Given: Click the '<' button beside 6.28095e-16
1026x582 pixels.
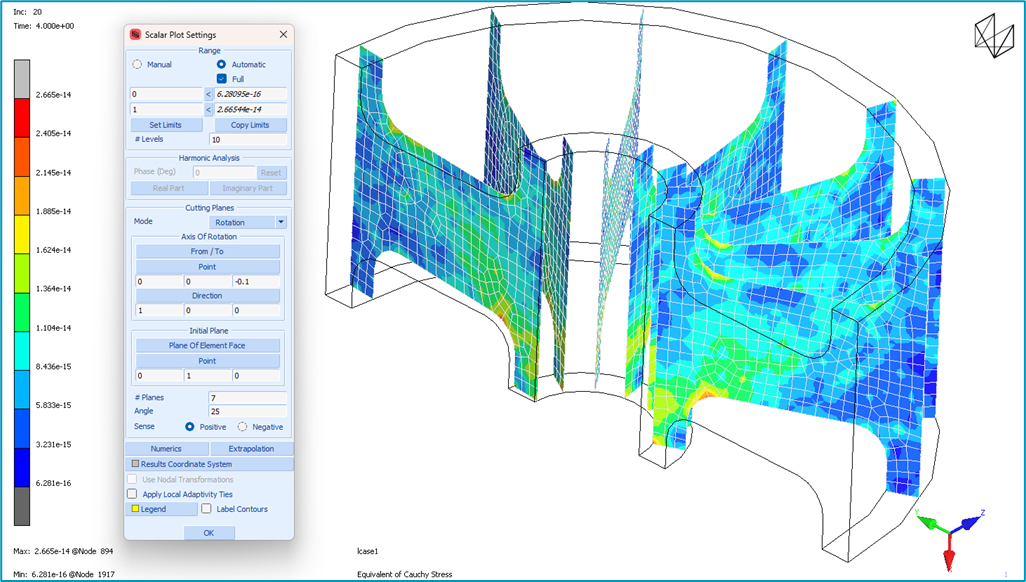Looking at the screenshot, I should 209,94.
